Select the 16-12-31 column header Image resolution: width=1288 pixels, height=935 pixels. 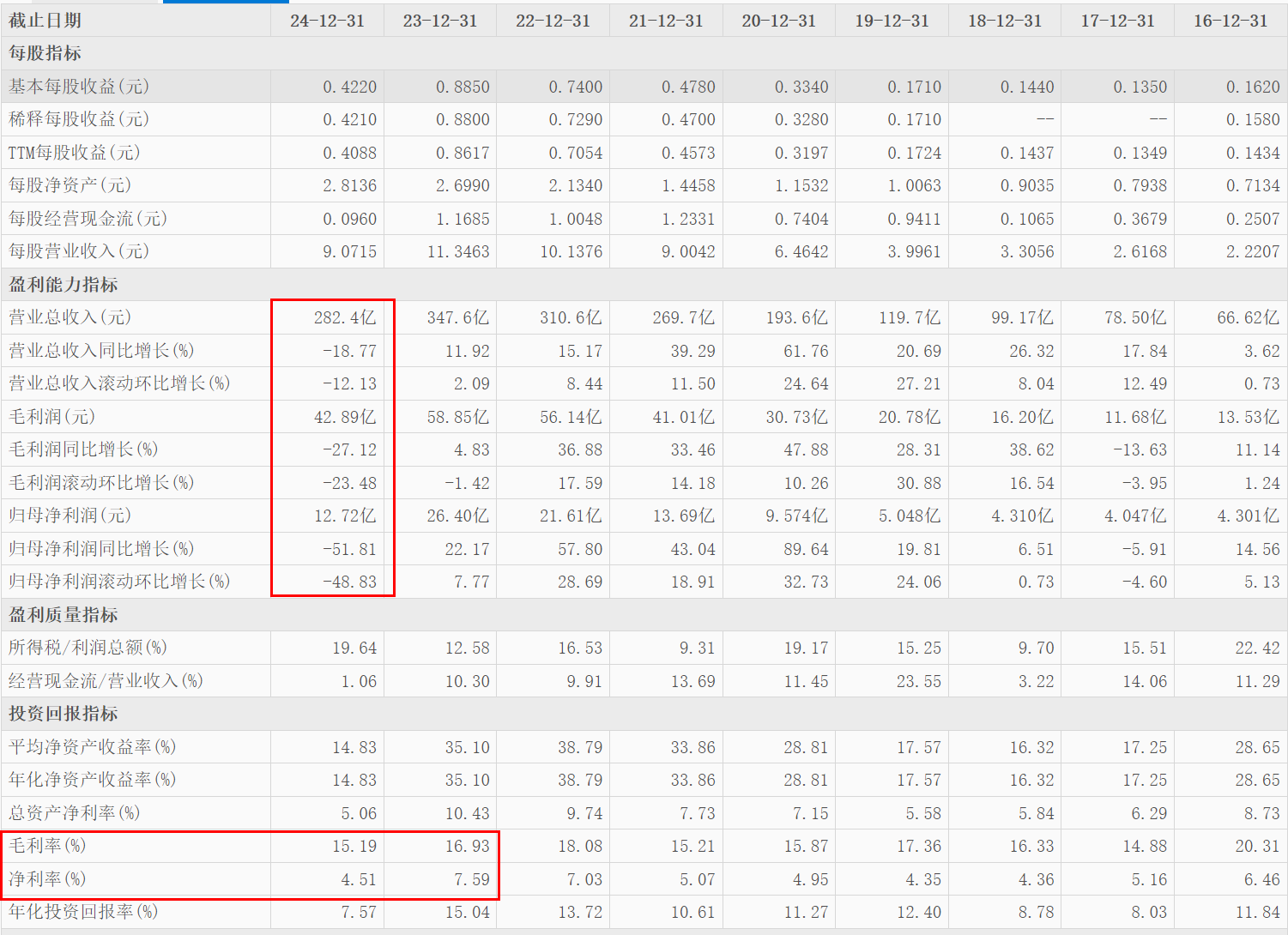coord(1231,21)
